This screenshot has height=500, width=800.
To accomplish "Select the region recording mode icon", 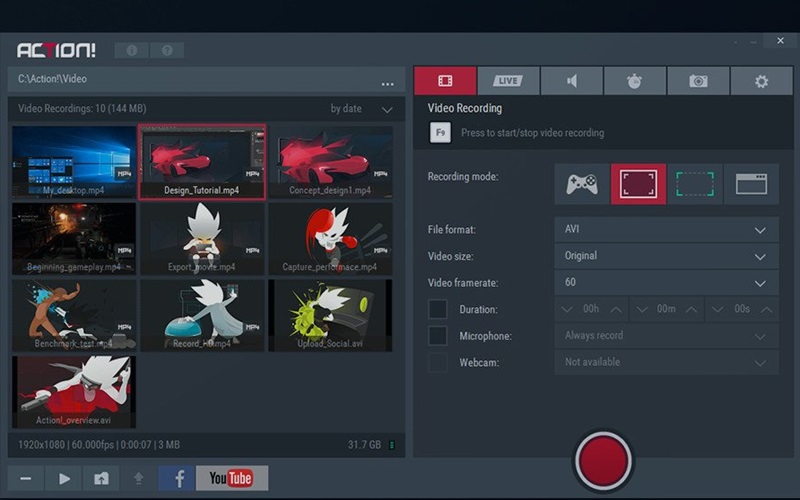I will tap(695, 184).
